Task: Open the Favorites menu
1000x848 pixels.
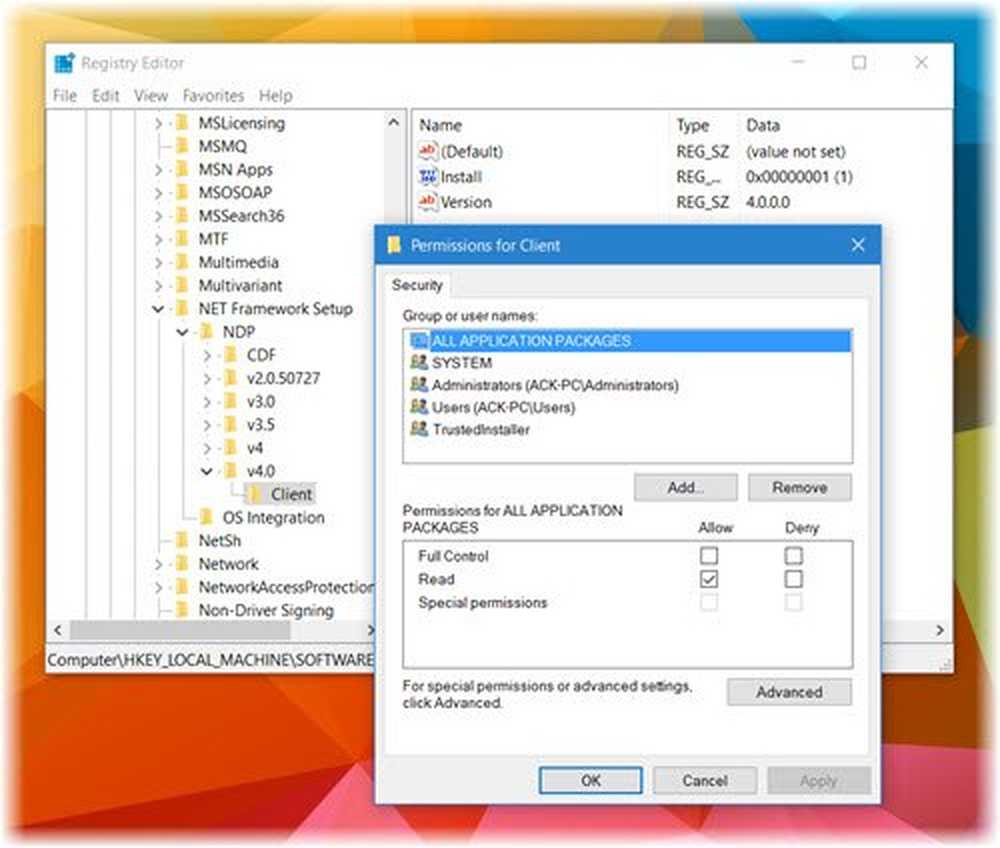Action: click(x=213, y=96)
